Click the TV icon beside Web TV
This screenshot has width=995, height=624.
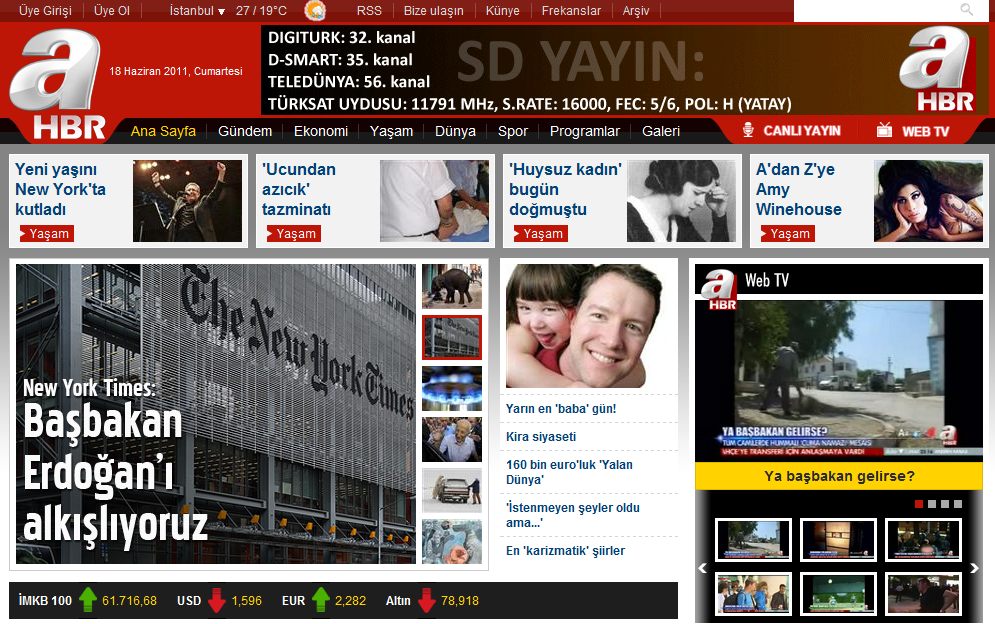(x=885, y=130)
